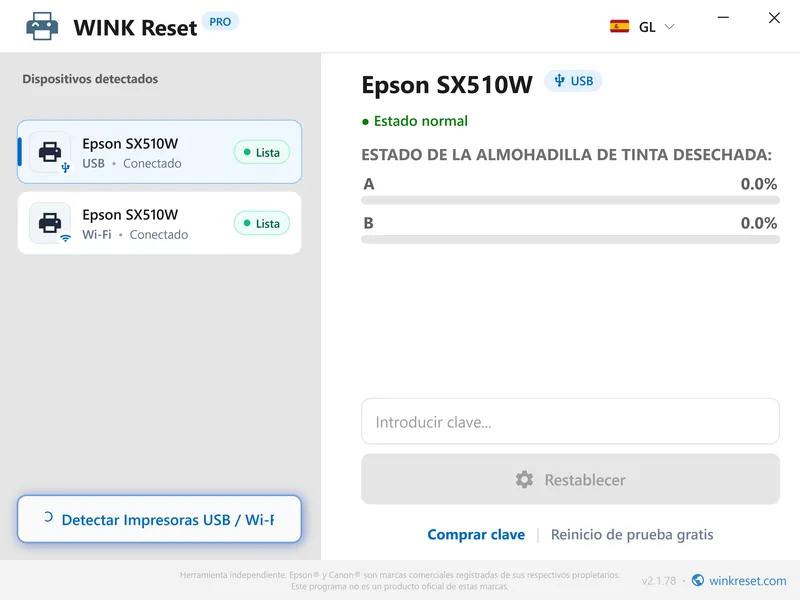
Task: Expand the language chevron arrow
Action: click(x=669, y=27)
